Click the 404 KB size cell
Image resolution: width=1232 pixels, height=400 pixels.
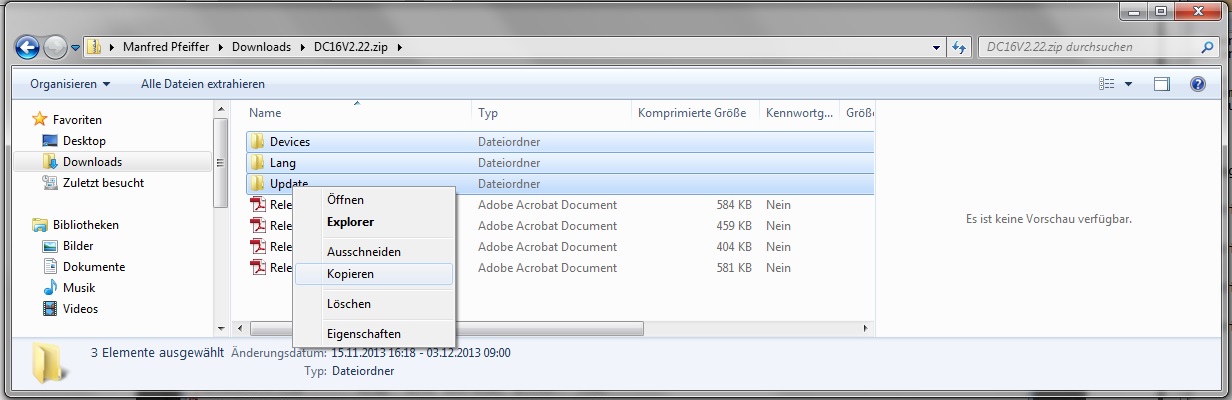click(734, 247)
